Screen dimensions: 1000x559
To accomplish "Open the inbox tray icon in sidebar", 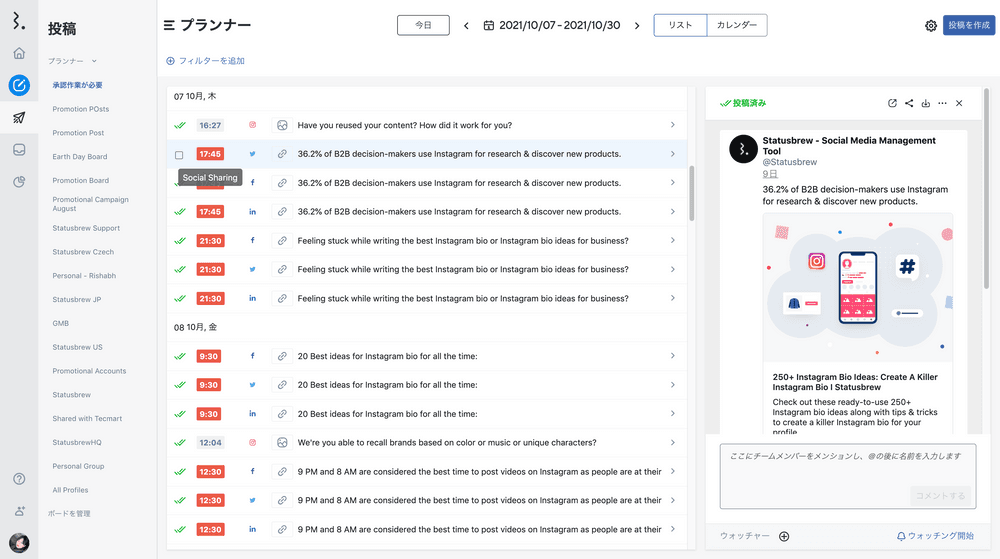I will pos(19,150).
